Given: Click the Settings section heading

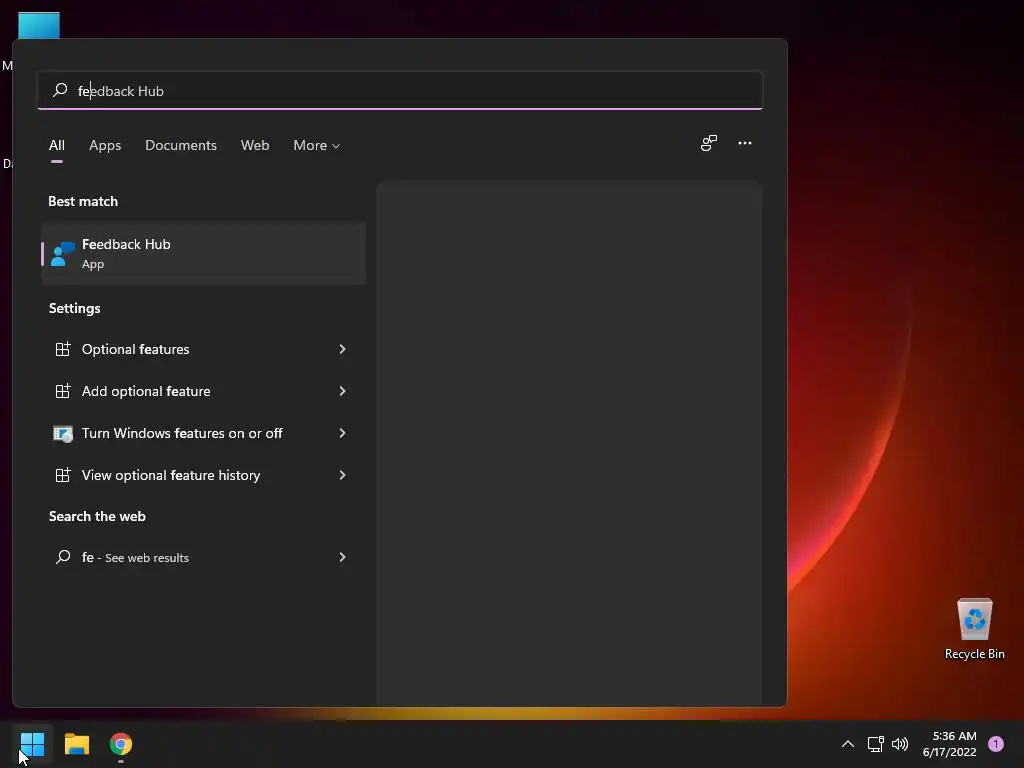Looking at the screenshot, I should click(x=74, y=308).
